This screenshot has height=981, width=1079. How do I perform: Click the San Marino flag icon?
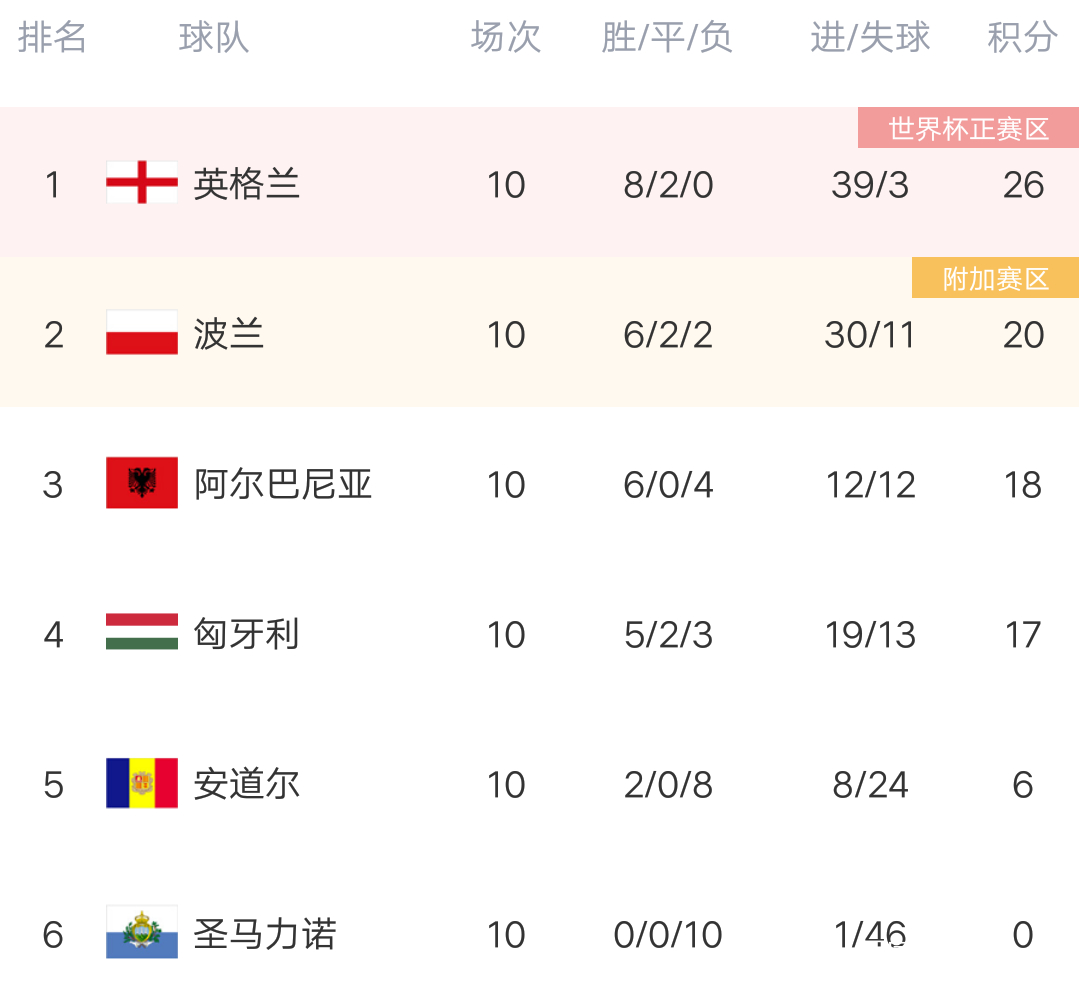point(142,934)
